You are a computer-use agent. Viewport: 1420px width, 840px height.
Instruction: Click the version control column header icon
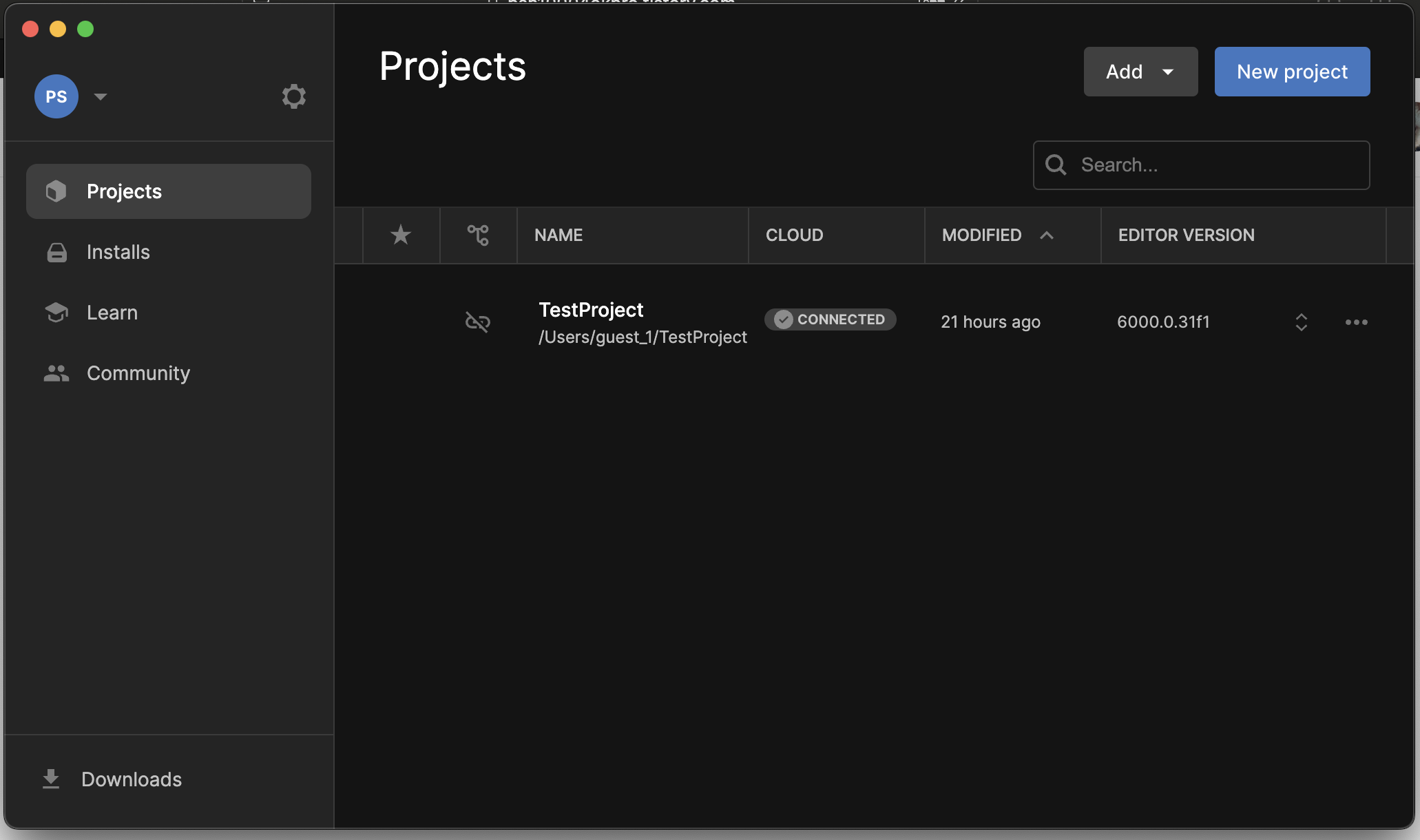(x=478, y=235)
